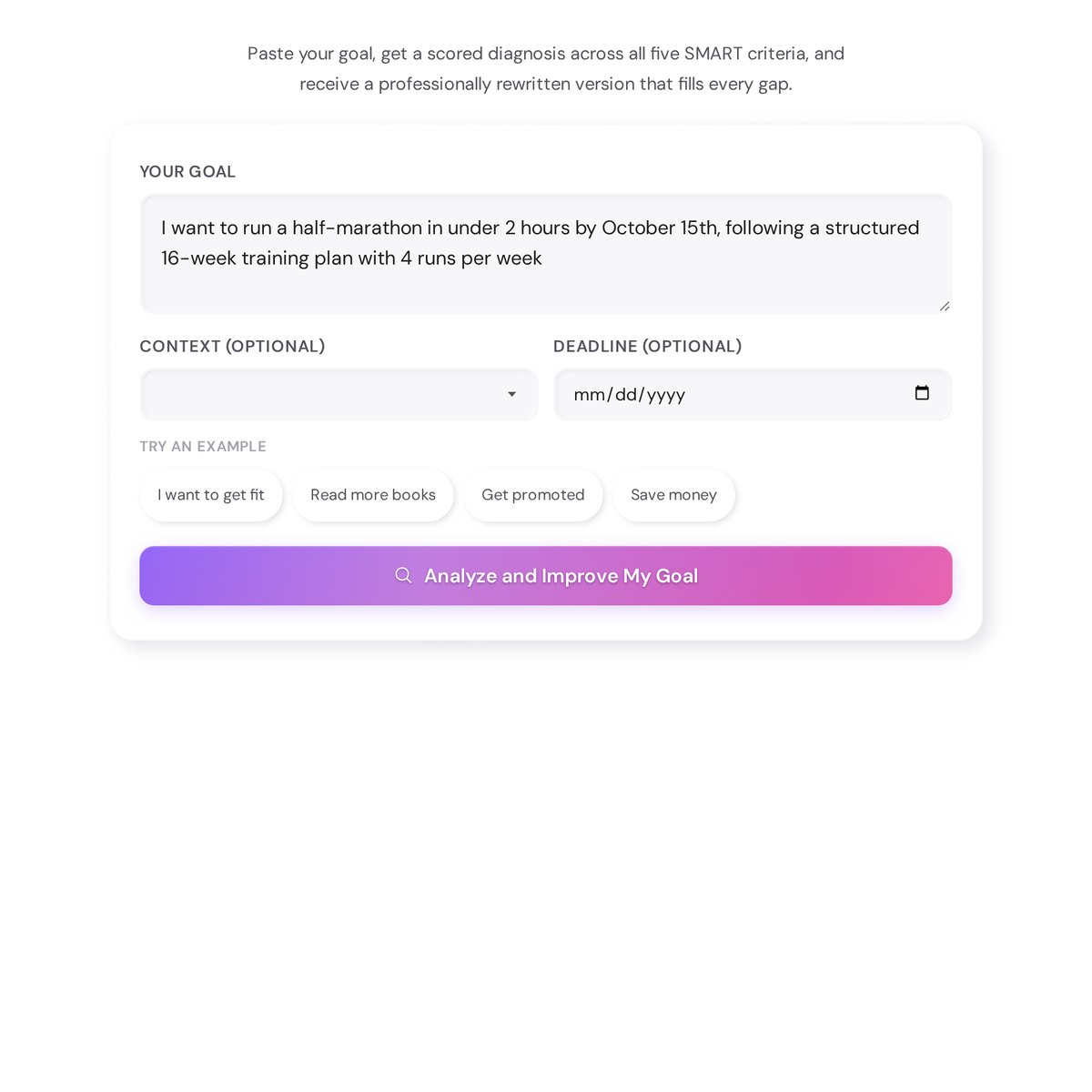Screen dimensions: 1092x1092
Task: Click the CONTEXT (OPTIONAL) label
Action: pos(232,346)
